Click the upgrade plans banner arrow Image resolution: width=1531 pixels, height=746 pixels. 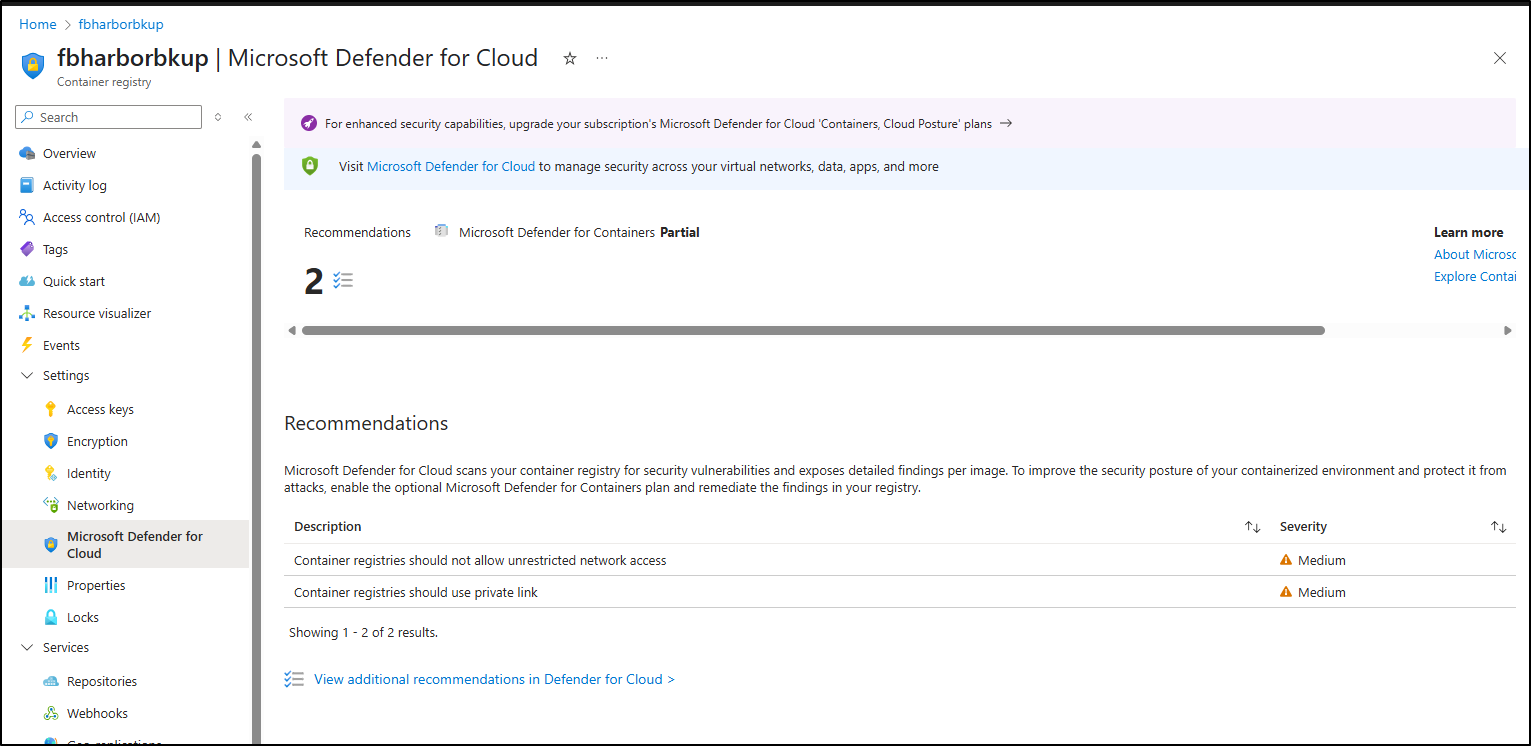(x=1006, y=123)
